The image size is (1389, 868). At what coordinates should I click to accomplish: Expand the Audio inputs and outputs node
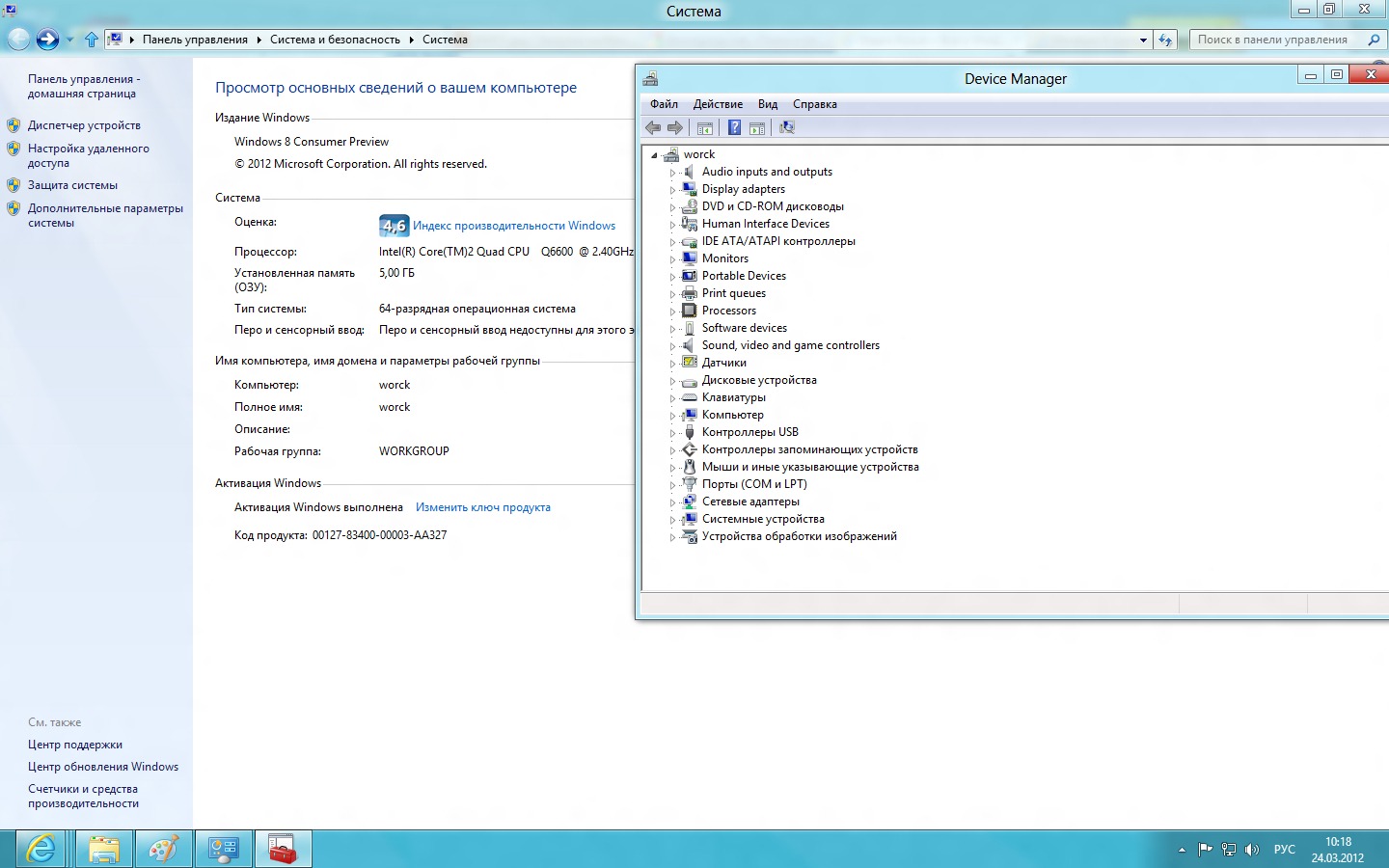tap(672, 173)
